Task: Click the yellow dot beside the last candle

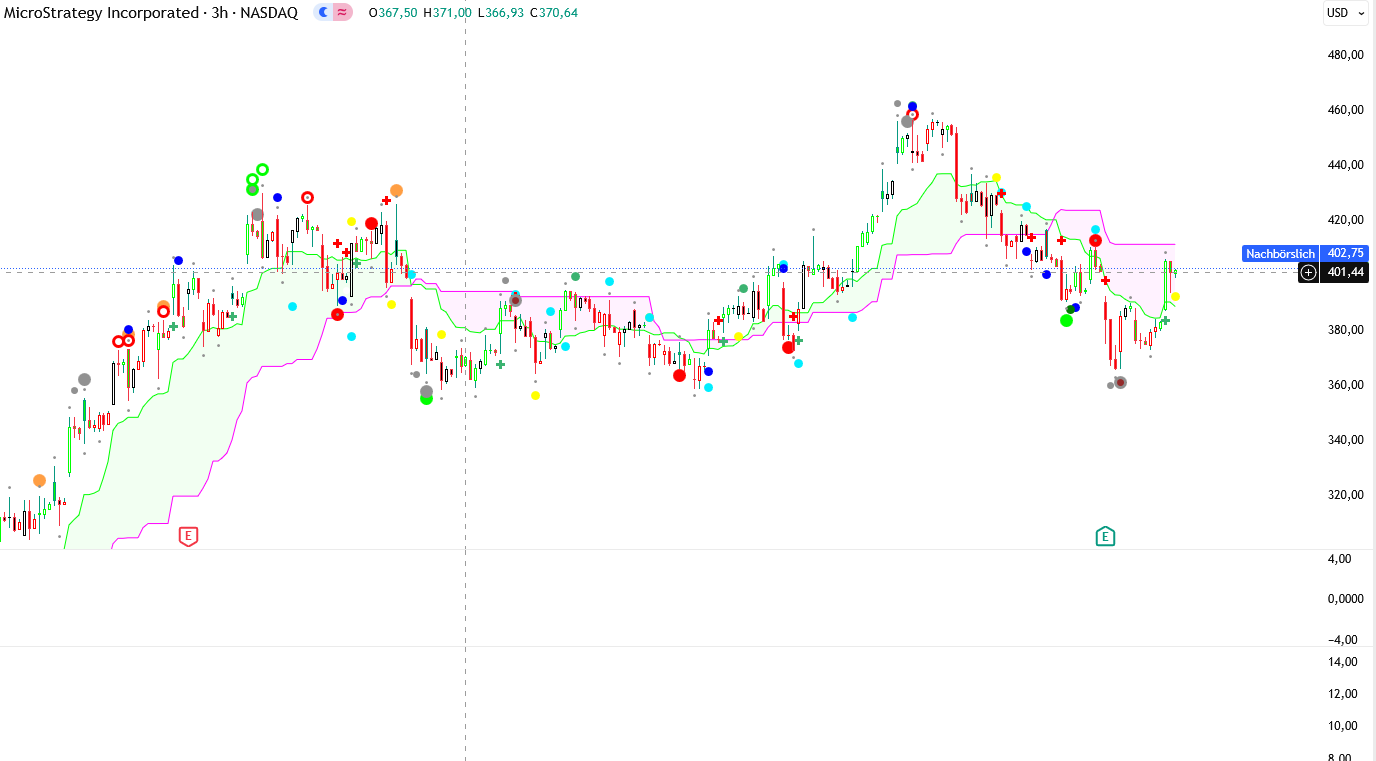Action: pyautogui.click(x=1176, y=296)
